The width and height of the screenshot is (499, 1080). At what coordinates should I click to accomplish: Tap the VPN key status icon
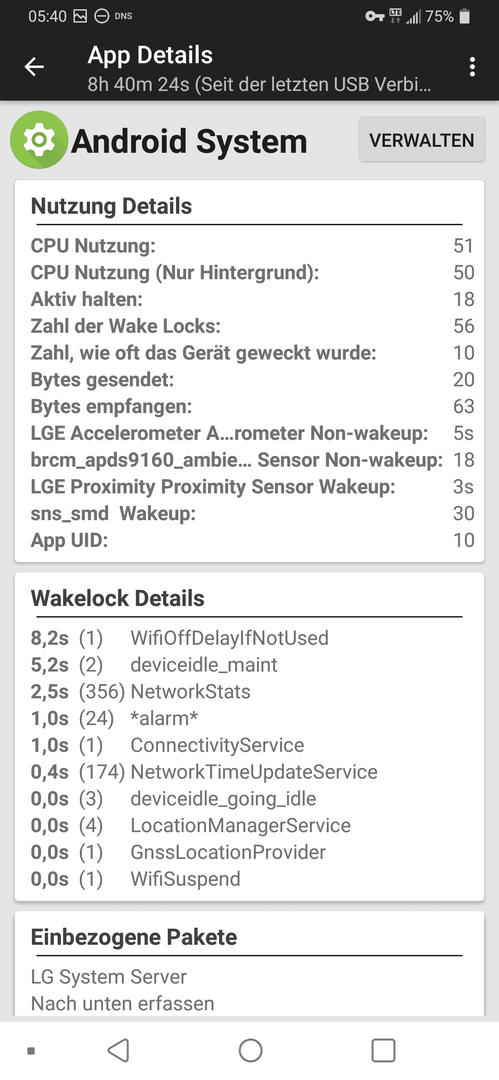click(x=374, y=16)
